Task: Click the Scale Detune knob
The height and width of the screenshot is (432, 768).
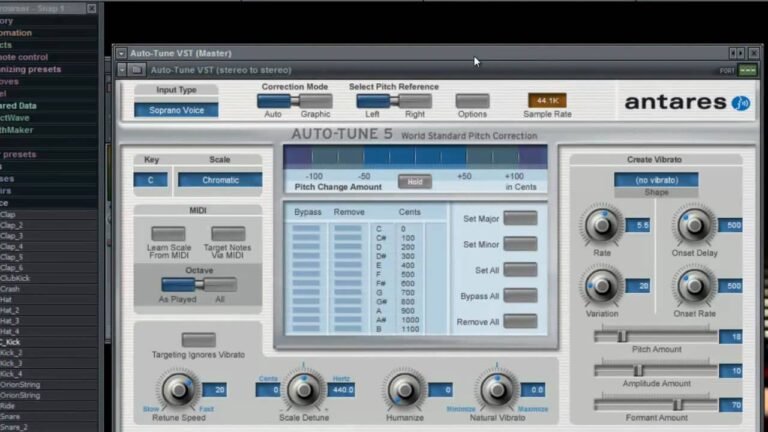Action: coord(304,390)
